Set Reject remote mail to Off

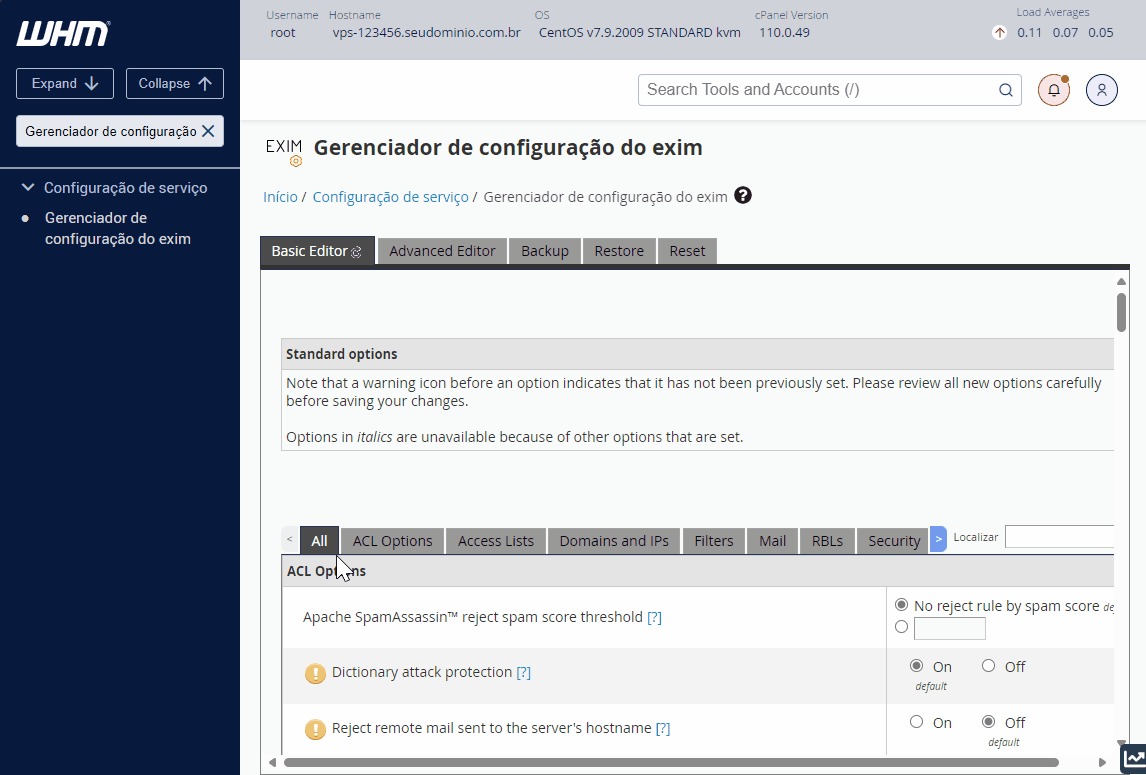coord(988,722)
